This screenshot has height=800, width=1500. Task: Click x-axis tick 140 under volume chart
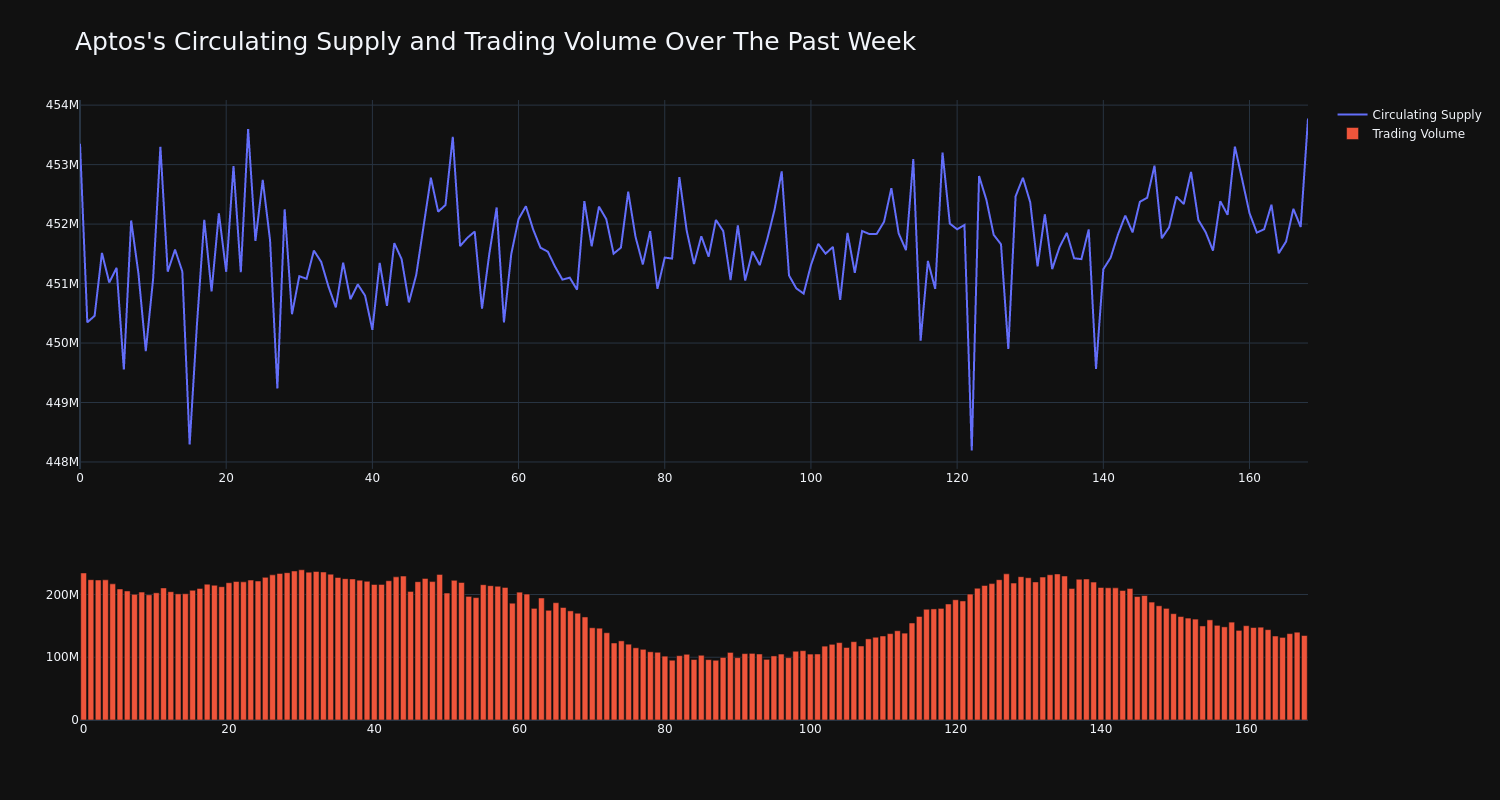[1101, 729]
